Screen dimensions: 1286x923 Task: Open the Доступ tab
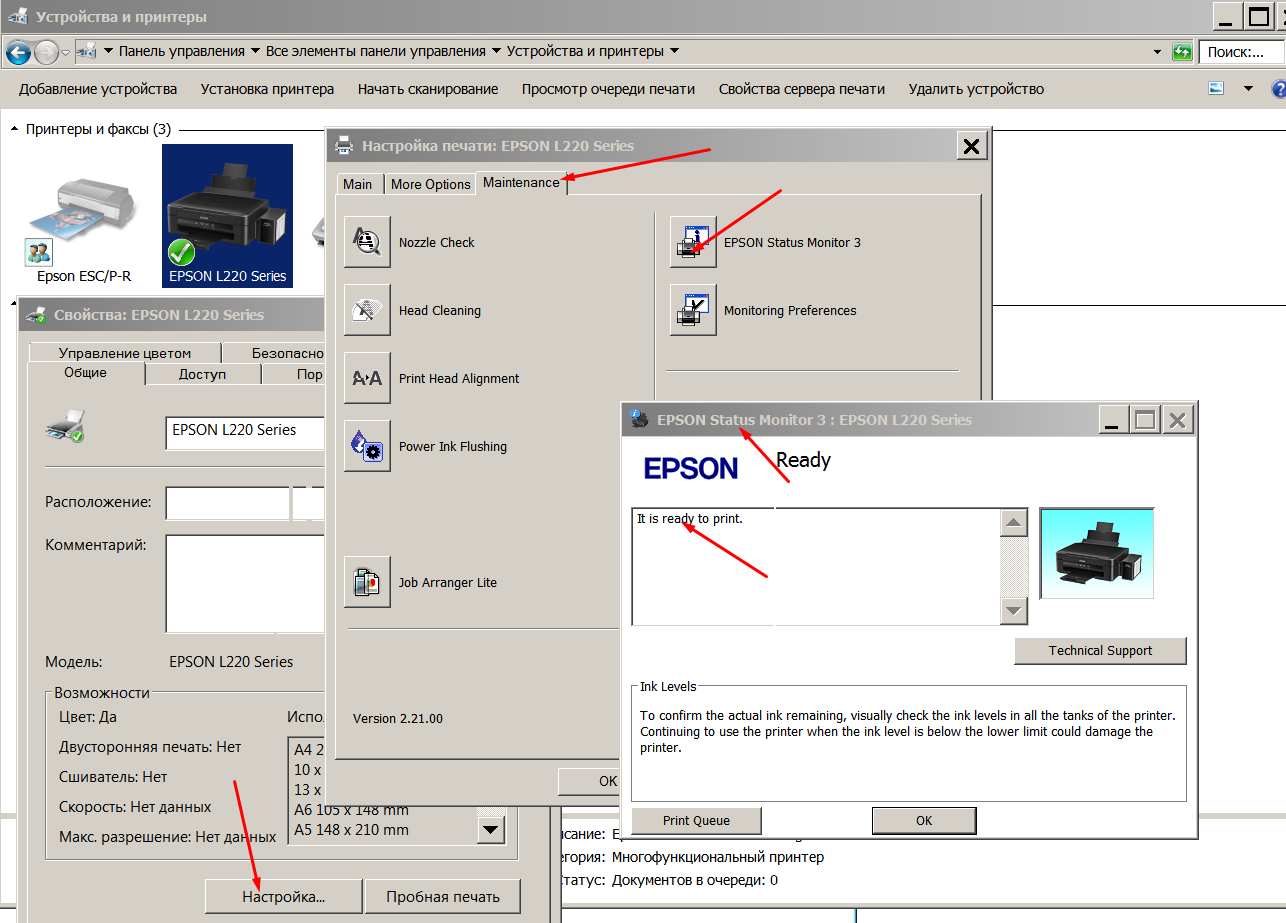pos(203,374)
